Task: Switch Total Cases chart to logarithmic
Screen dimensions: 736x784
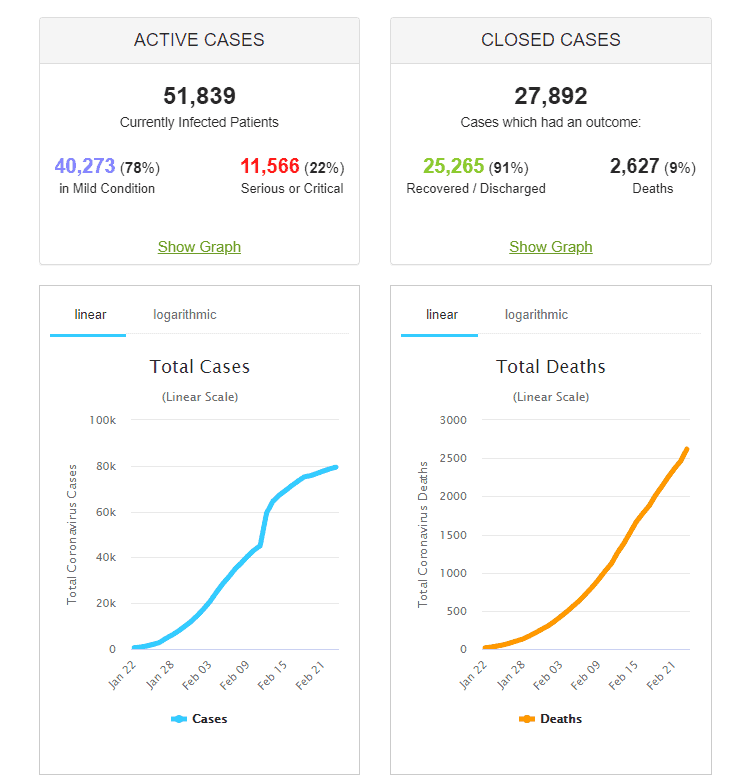Action: [x=185, y=315]
